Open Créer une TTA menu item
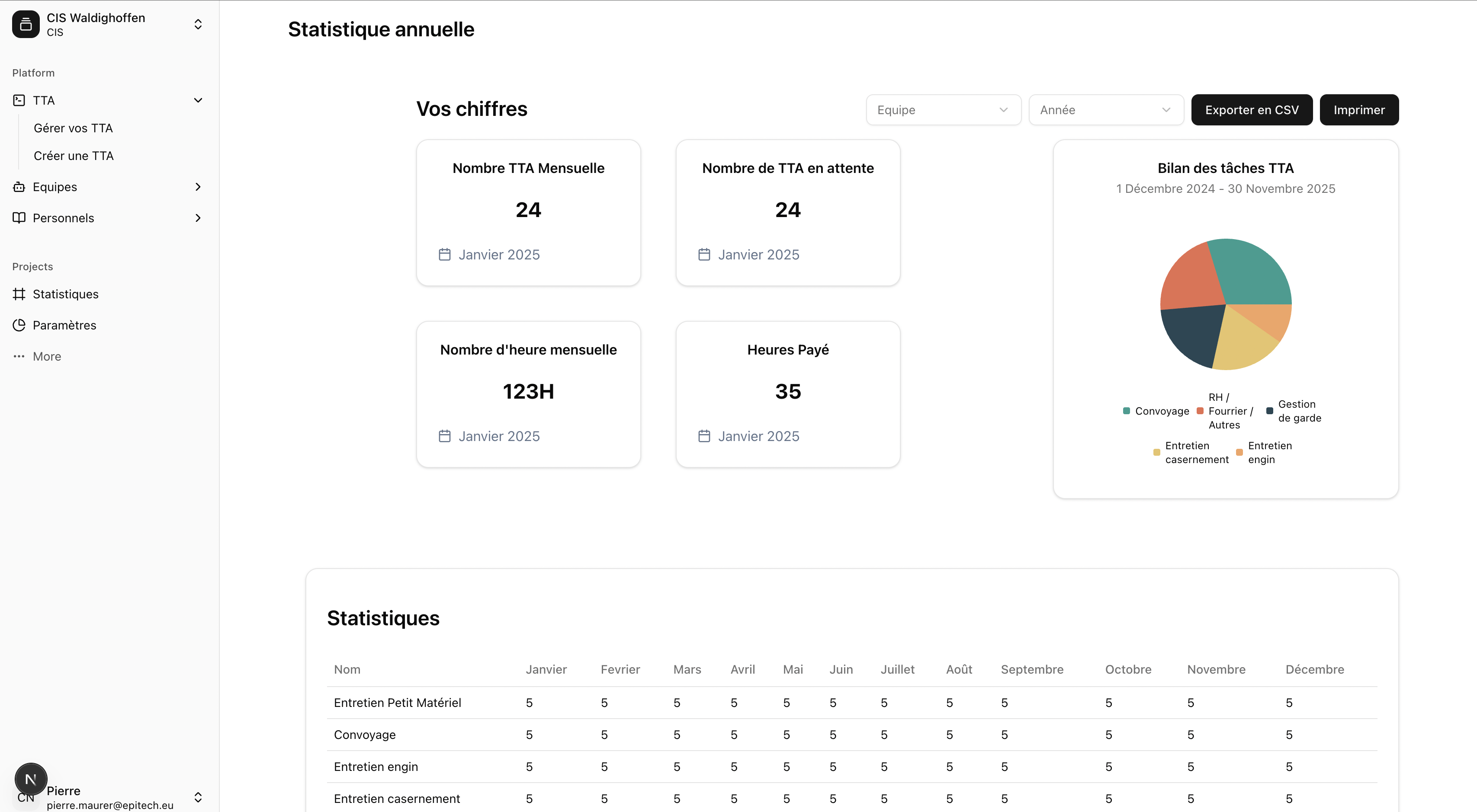This screenshot has width=1477, height=812. [74, 156]
